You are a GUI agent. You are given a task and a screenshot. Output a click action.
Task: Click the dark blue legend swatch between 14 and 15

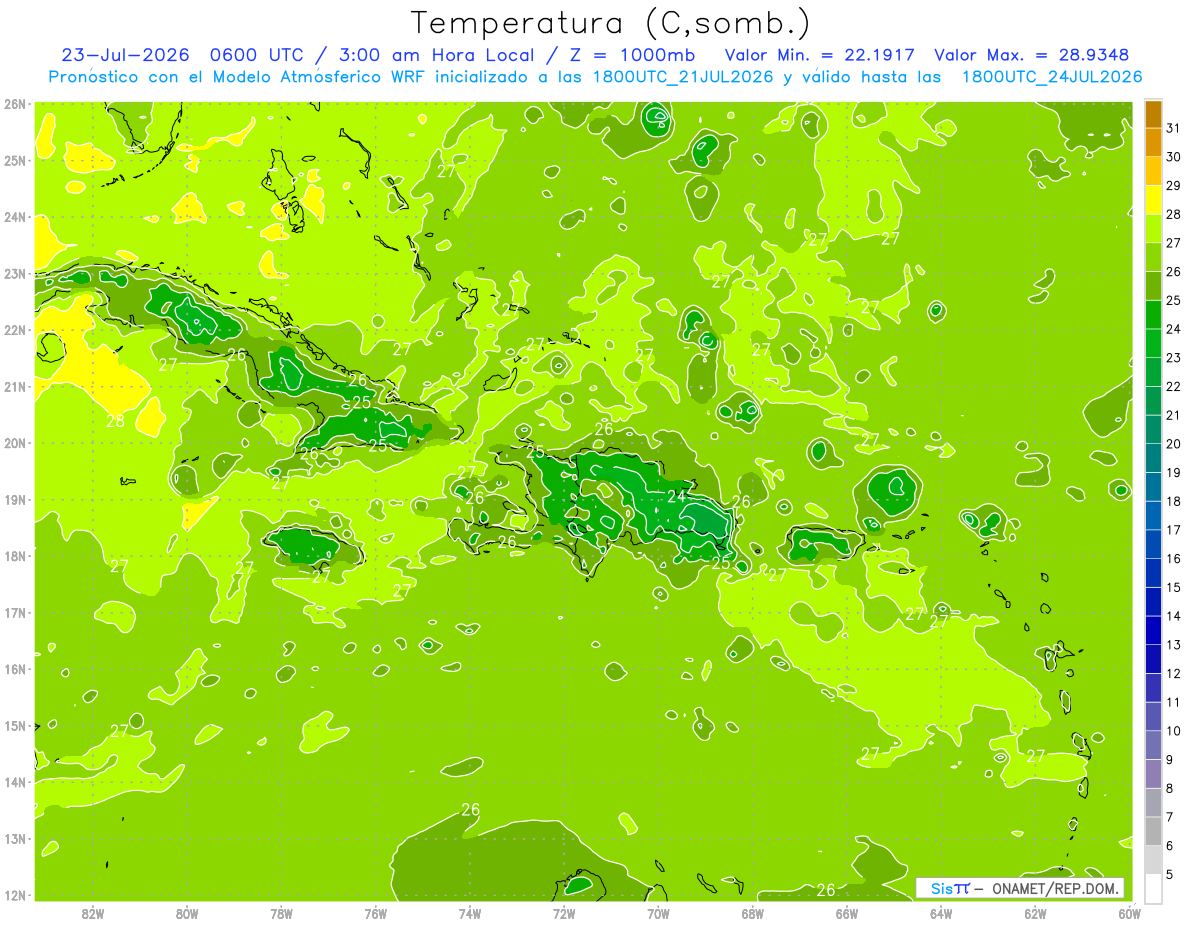coord(1153,602)
